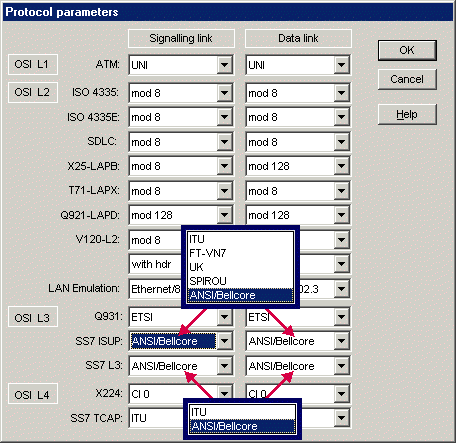Choose SPIROU in the ISUP list
The image size is (456, 443).
[x=240, y=281]
